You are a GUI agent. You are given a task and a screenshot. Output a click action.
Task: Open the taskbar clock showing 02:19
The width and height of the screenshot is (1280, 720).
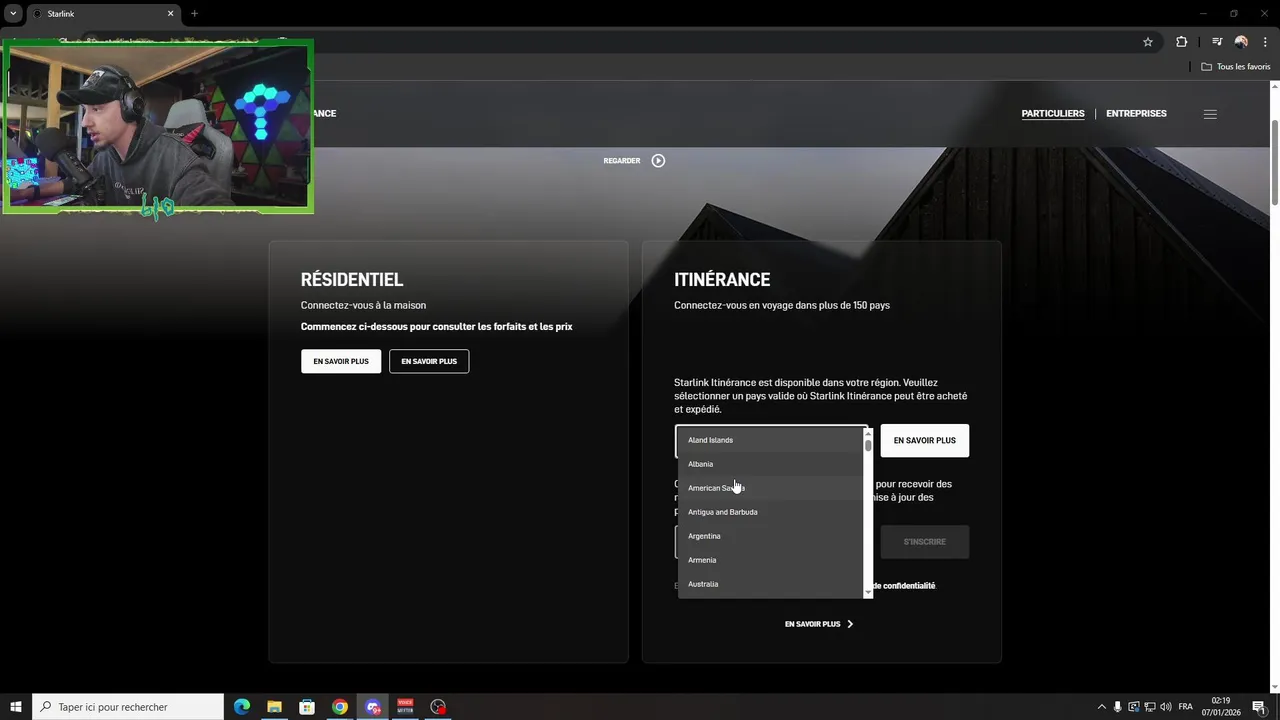pos(1222,707)
